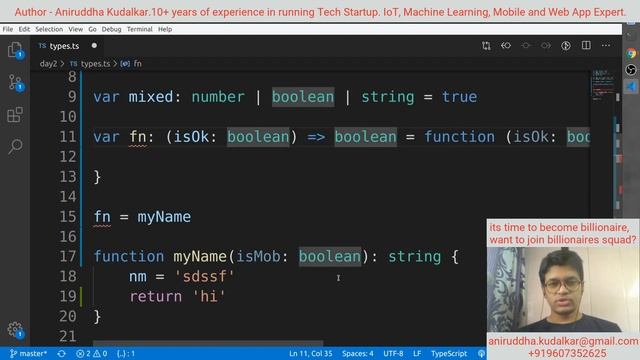Click line number 13 in the gutter
Screen dimensions: 640x360
click(68, 177)
